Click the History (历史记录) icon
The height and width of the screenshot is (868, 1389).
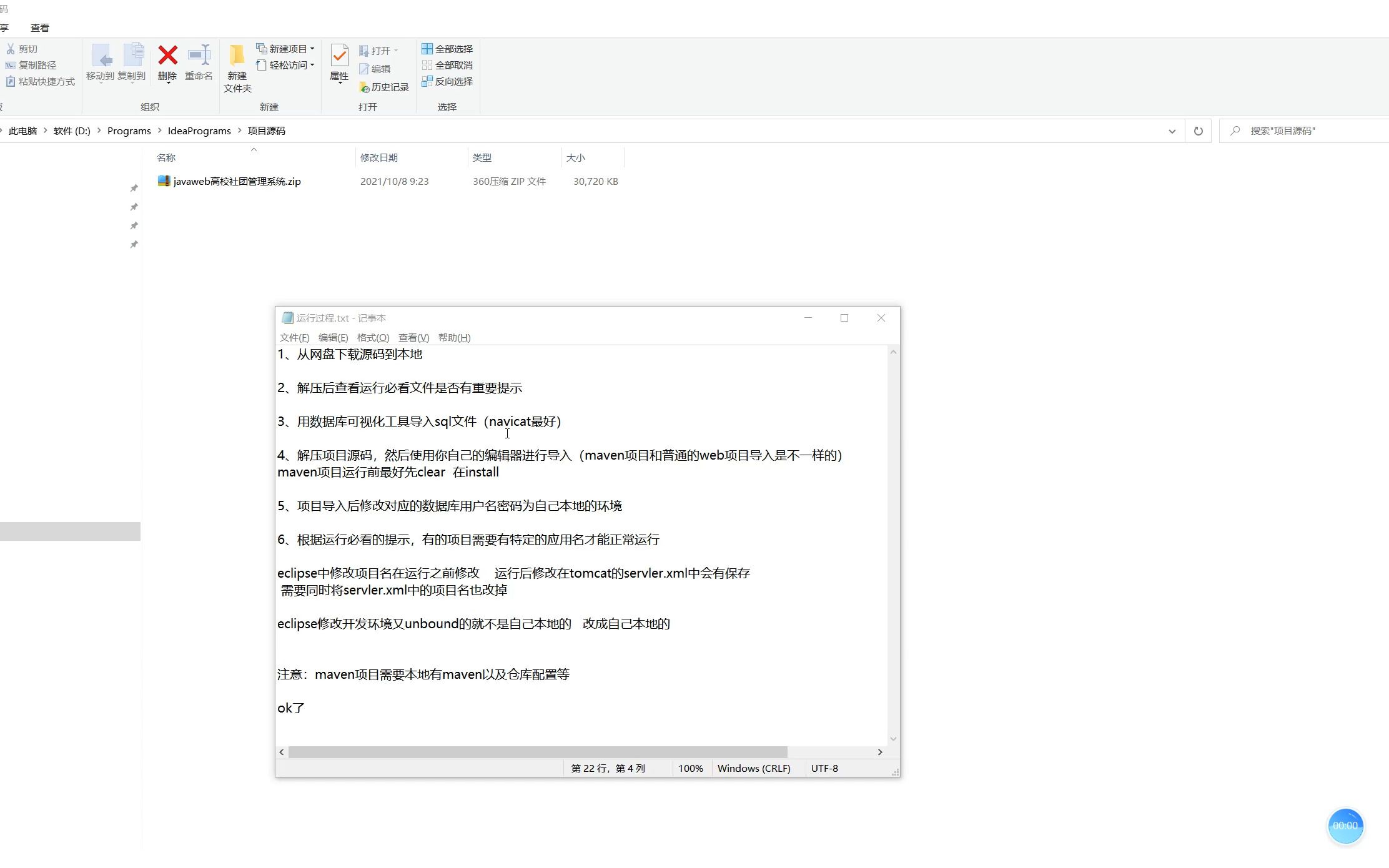pos(364,87)
